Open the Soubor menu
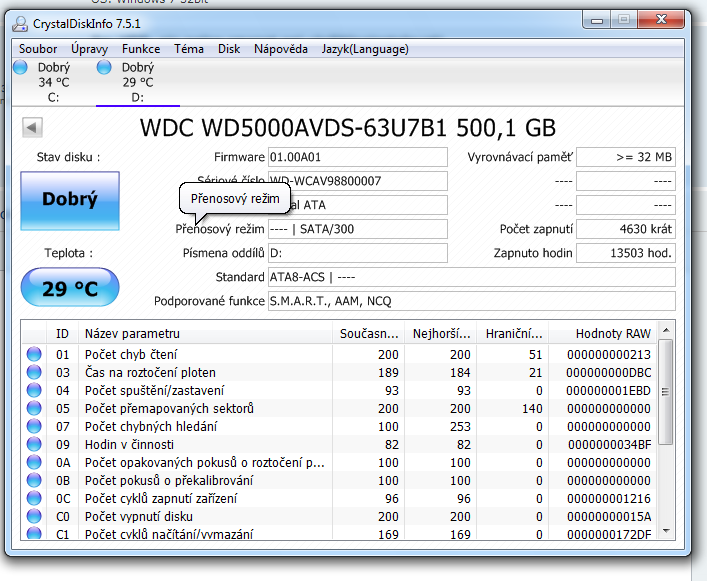Image resolution: width=707 pixels, height=581 pixels. point(38,48)
